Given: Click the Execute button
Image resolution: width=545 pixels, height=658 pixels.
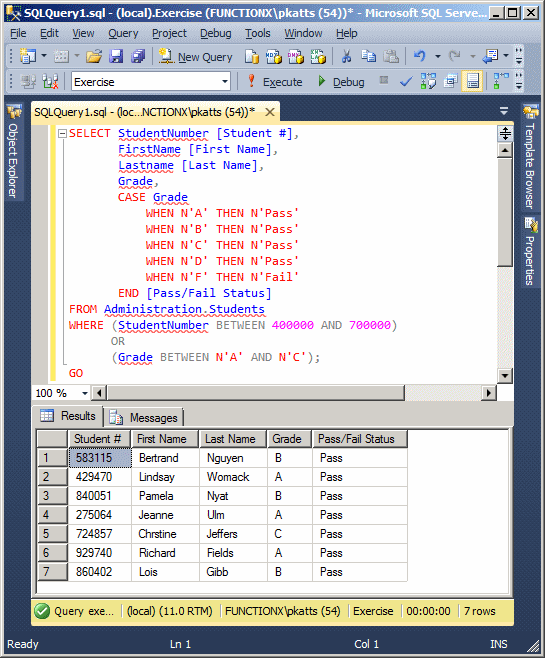Looking at the screenshot, I should [275, 81].
